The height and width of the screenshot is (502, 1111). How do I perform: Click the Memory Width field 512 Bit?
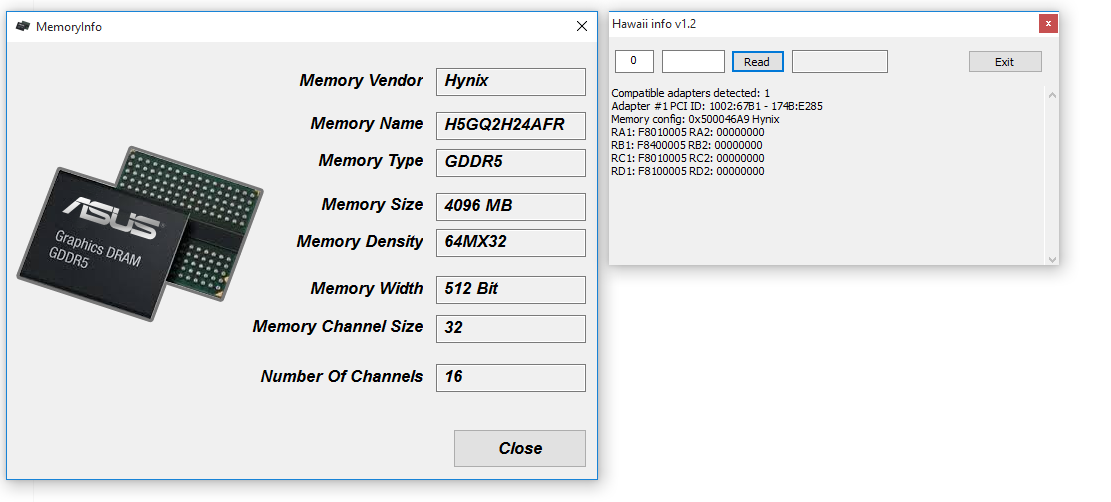[x=510, y=290]
